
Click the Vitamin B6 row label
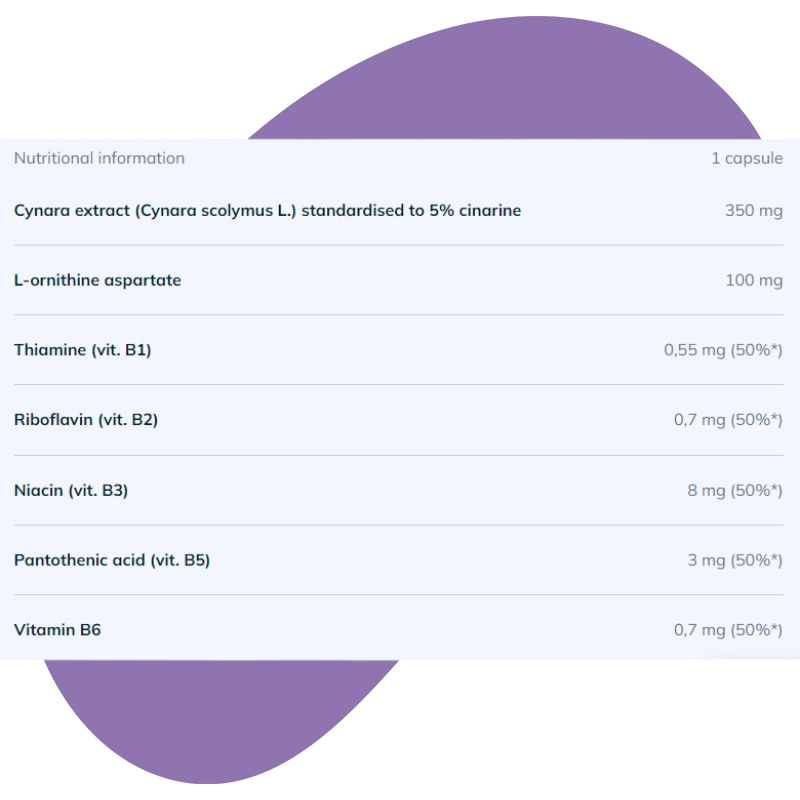pyautogui.click(x=57, y=630)
